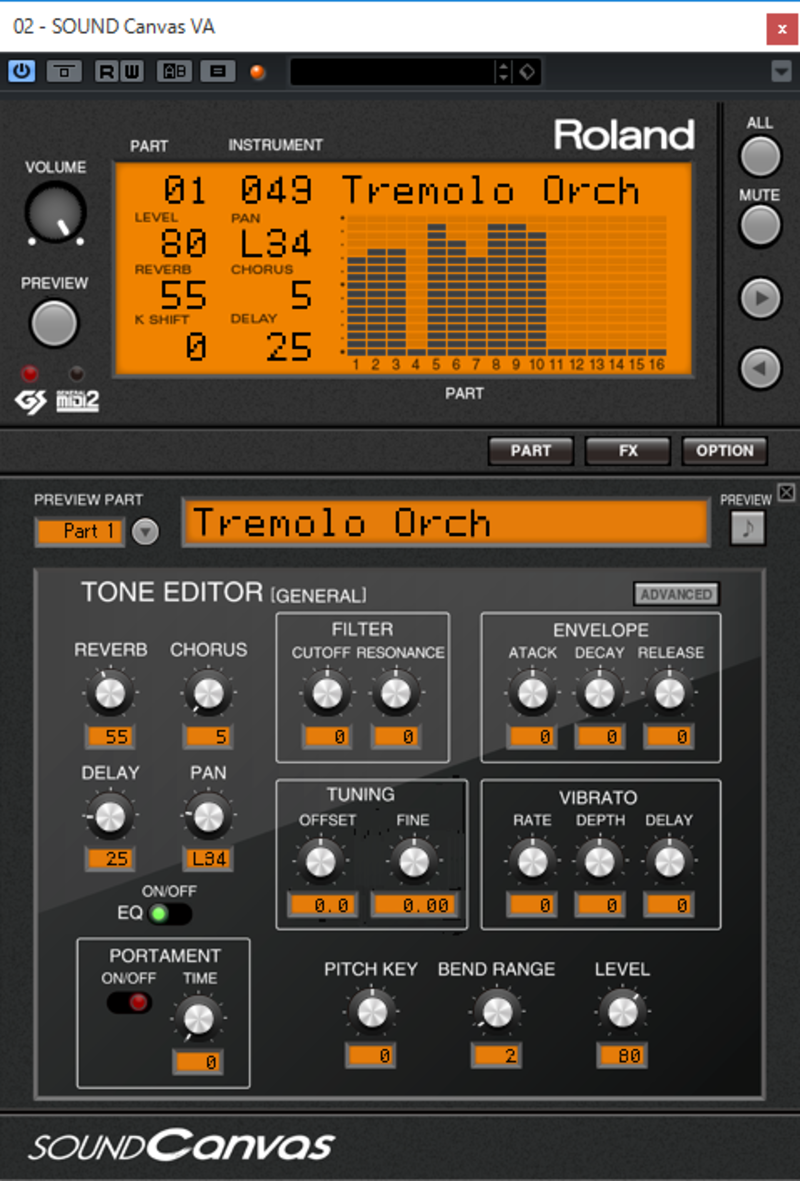Click the Tuning Offset value 0.0
800x1181 pixels.
click(x=321, y=905)
